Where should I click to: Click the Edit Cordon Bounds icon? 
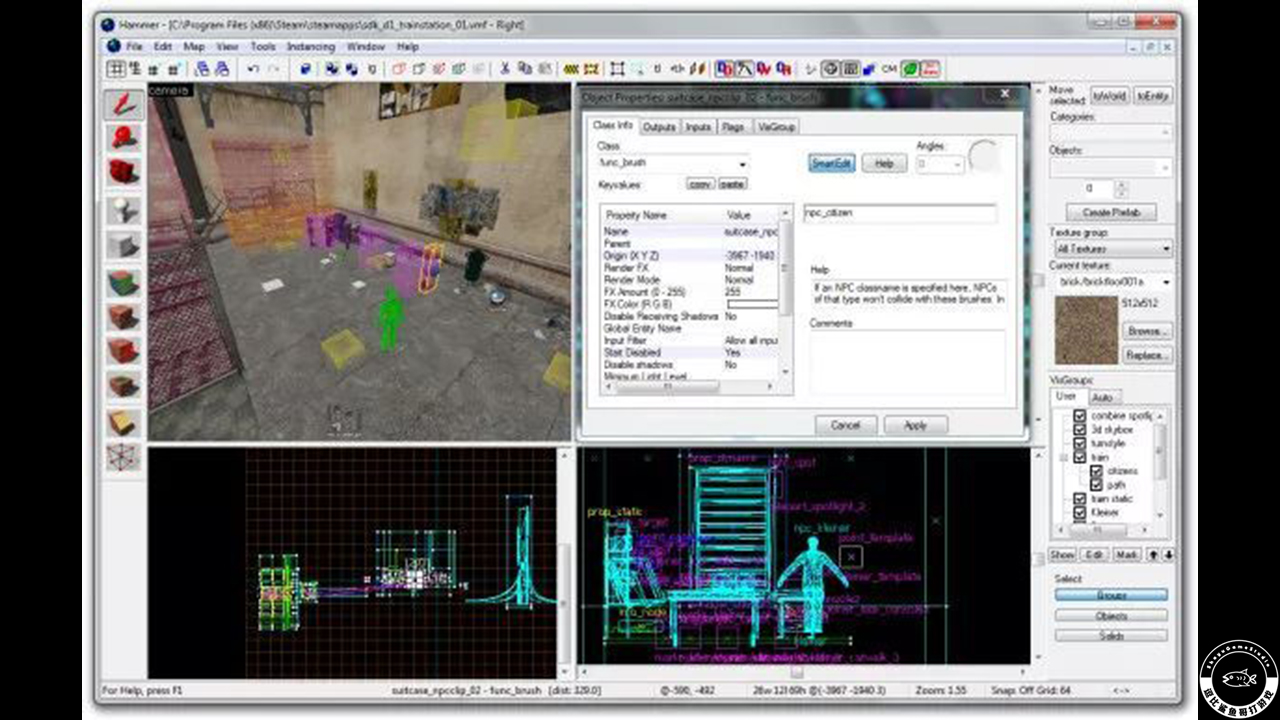[x=591, y=69]
